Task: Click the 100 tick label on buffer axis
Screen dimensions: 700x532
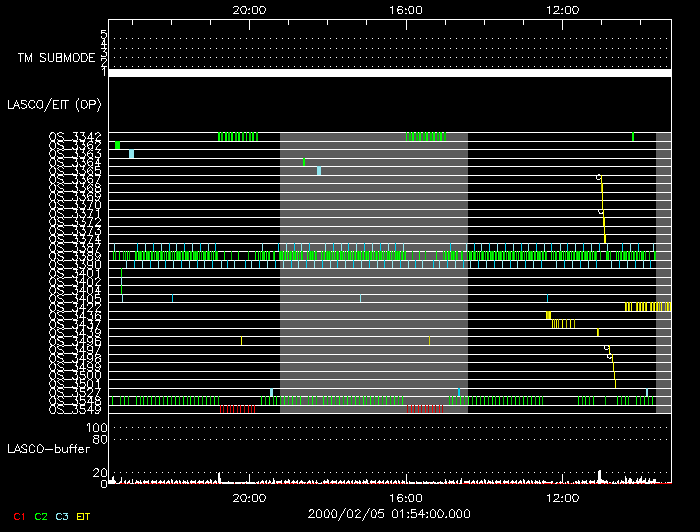Action: point(96,428)
